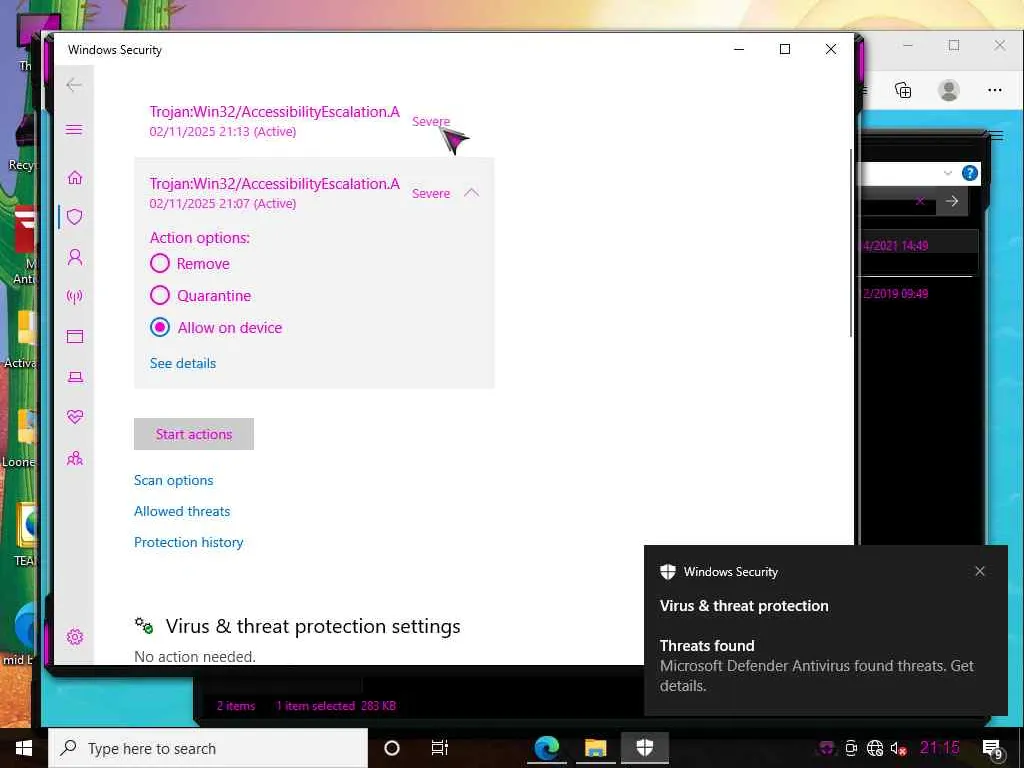Image resolution: width=1024 pixels, height=768 pixels.
Task: Open Firewall & network protection antenna icon
Action: [74, 297]
